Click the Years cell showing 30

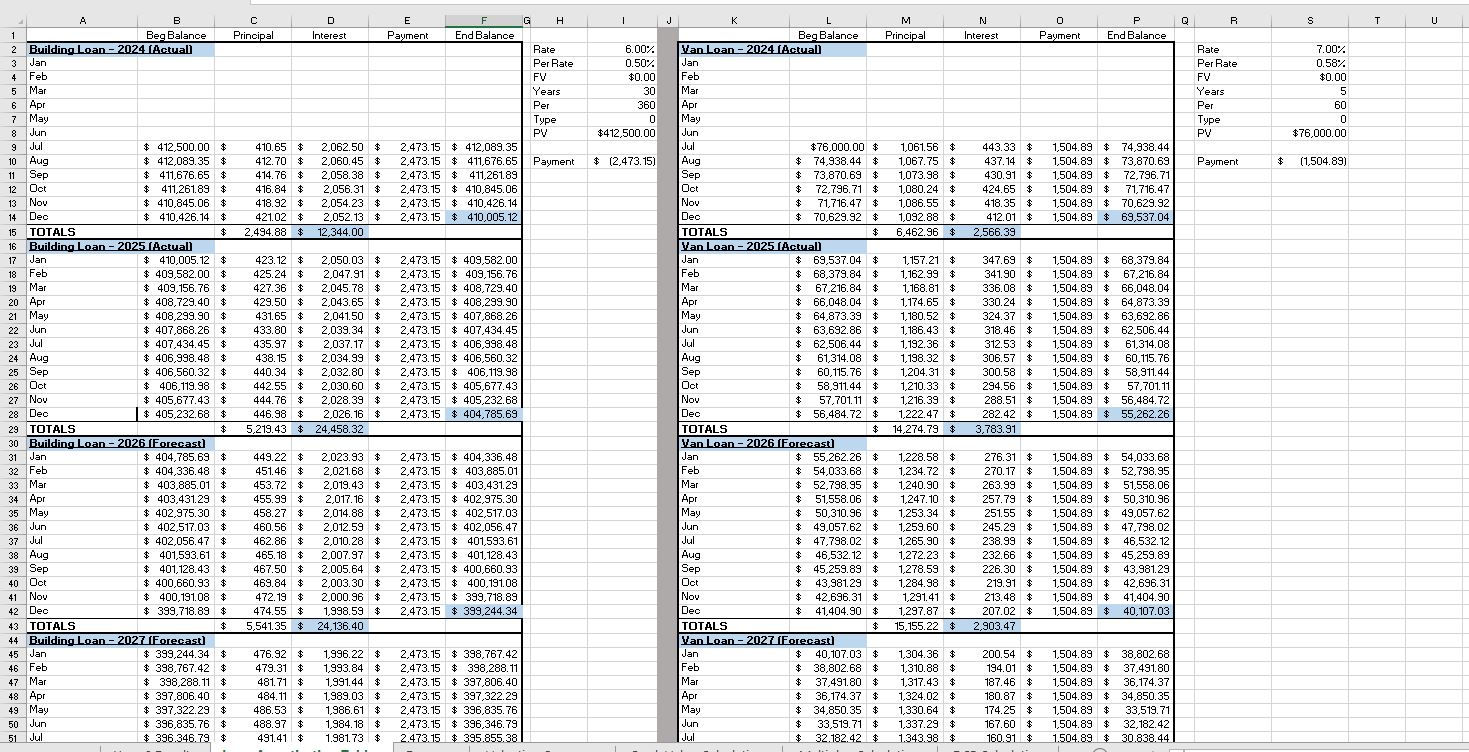(623, 90)
